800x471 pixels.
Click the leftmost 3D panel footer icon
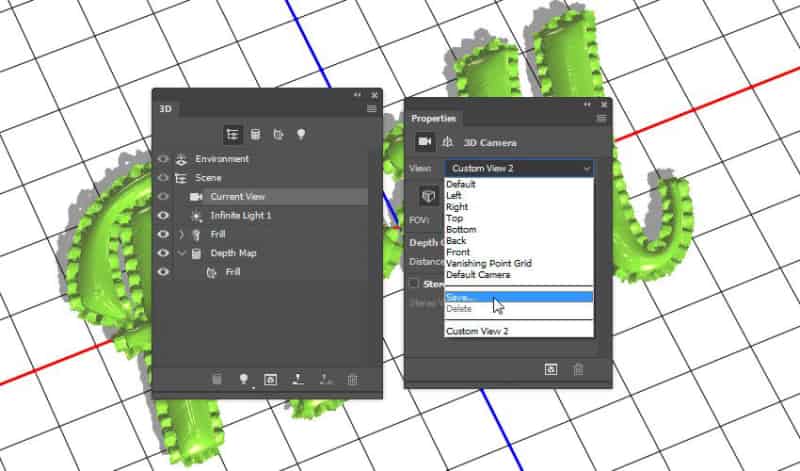point(217,379)
